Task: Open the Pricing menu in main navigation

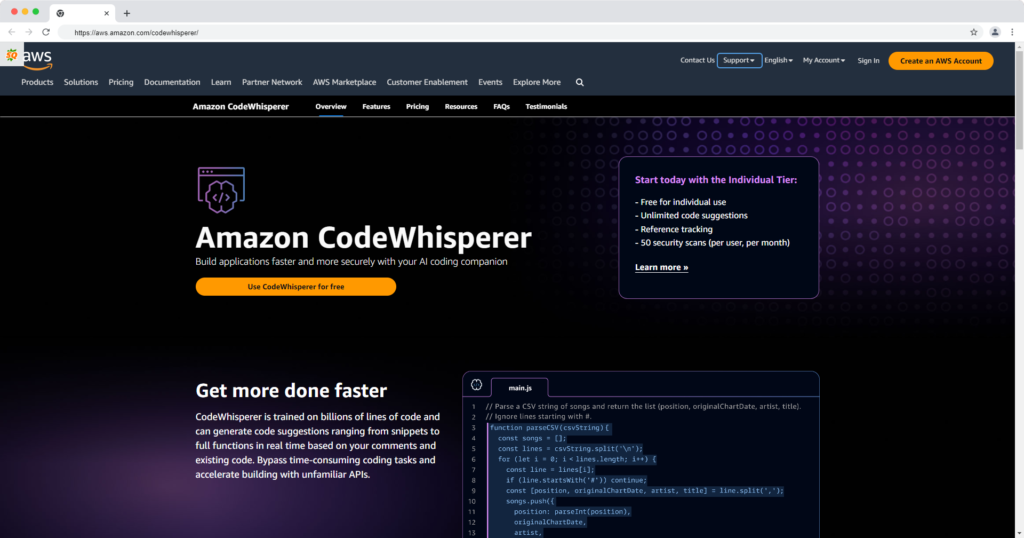Action: (x=121, y=82)
